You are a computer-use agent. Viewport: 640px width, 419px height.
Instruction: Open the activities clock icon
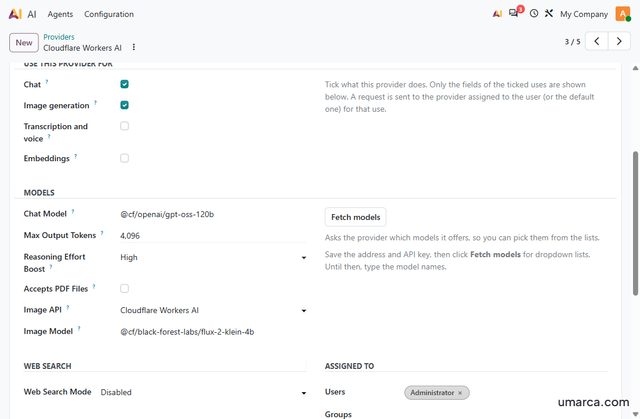coord(533,13)
